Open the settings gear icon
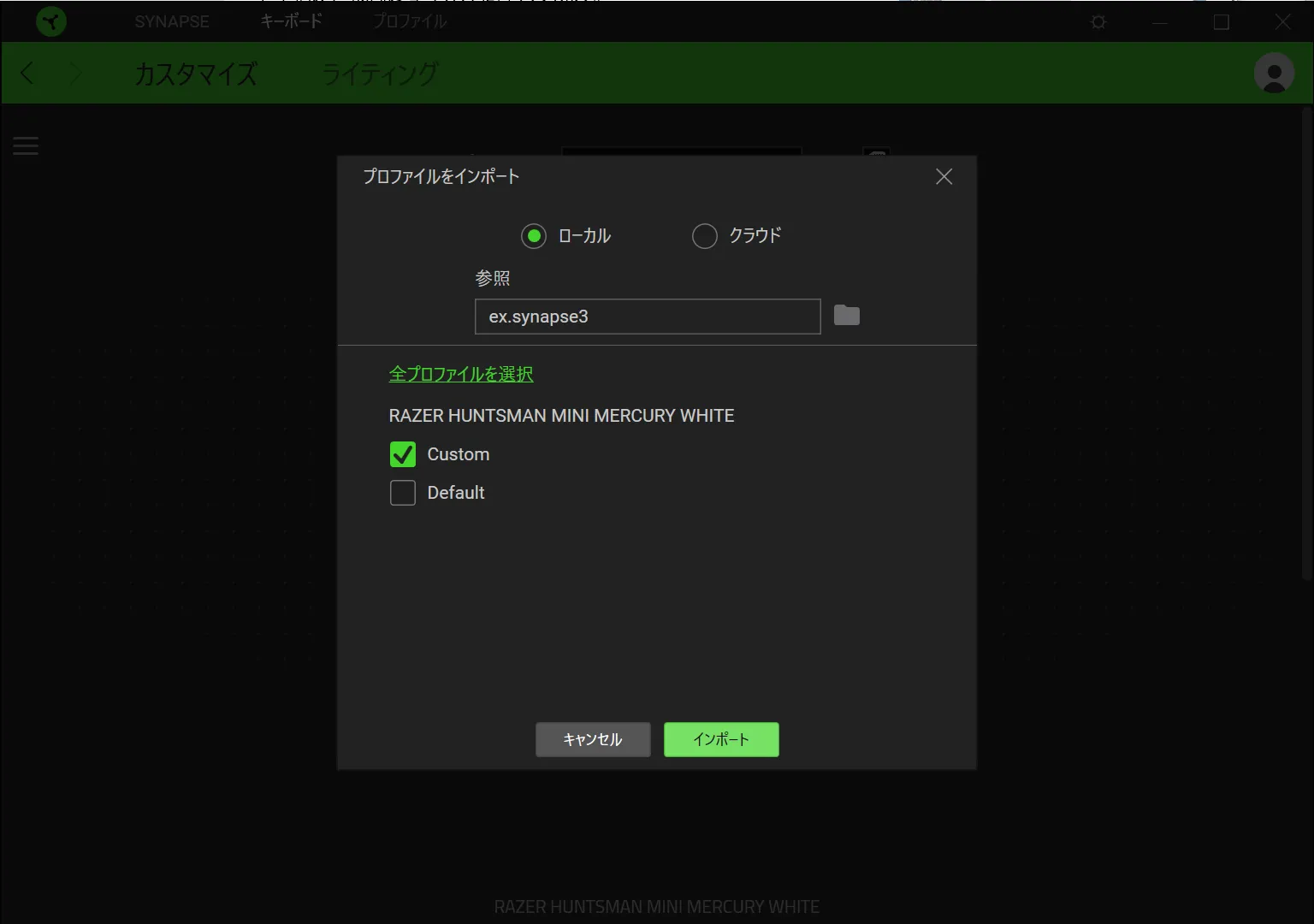Viewport: 1314px width, 924px height. (1098, 22)
